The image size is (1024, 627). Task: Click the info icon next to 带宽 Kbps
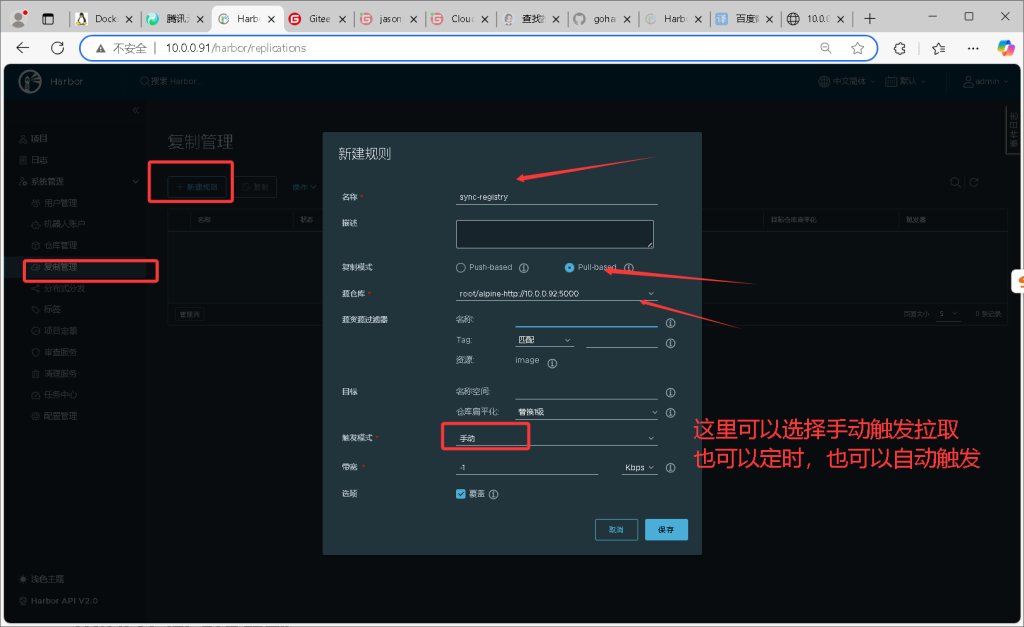670,467
